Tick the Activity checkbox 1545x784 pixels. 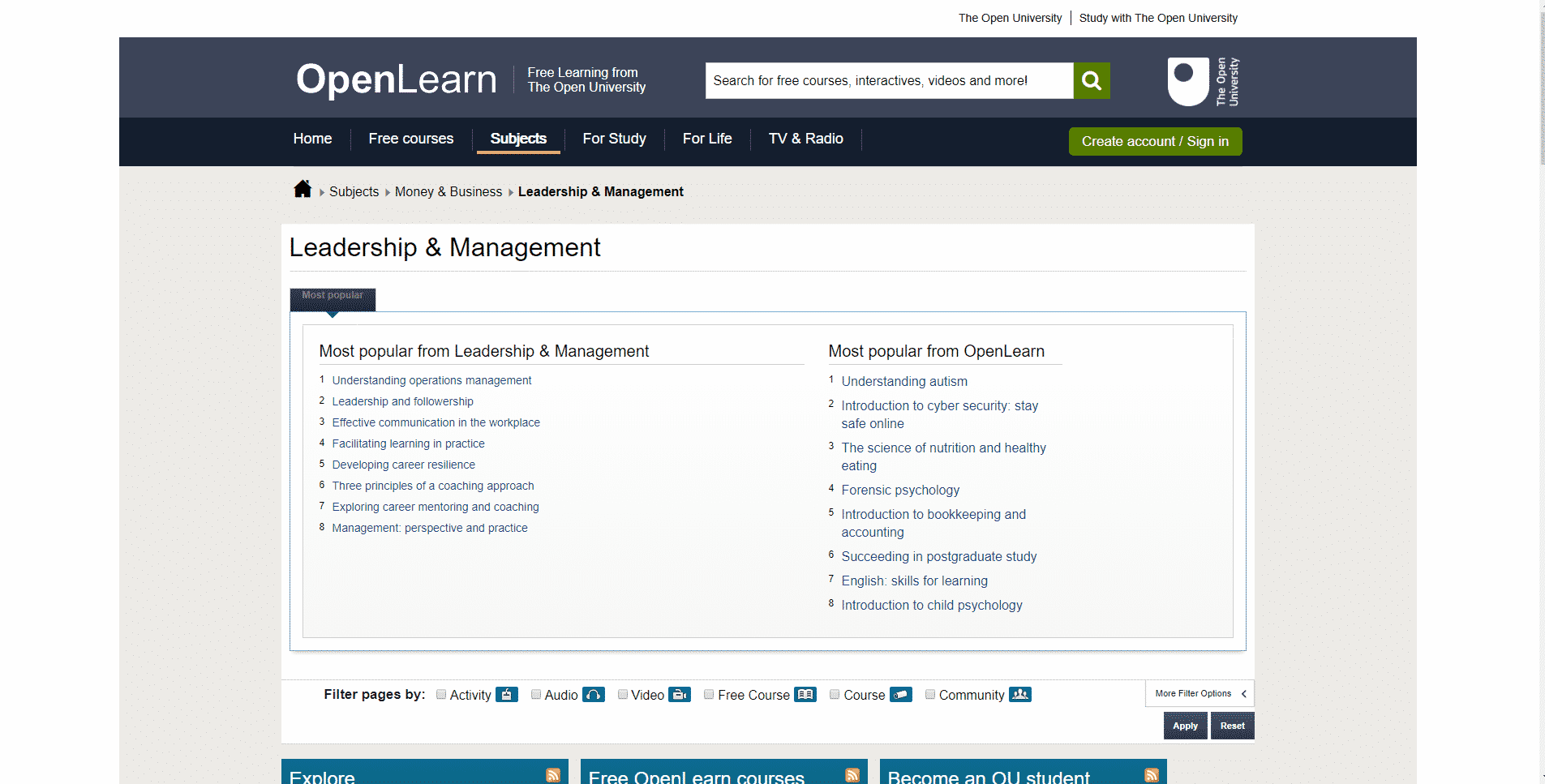(x=441, y=694)
